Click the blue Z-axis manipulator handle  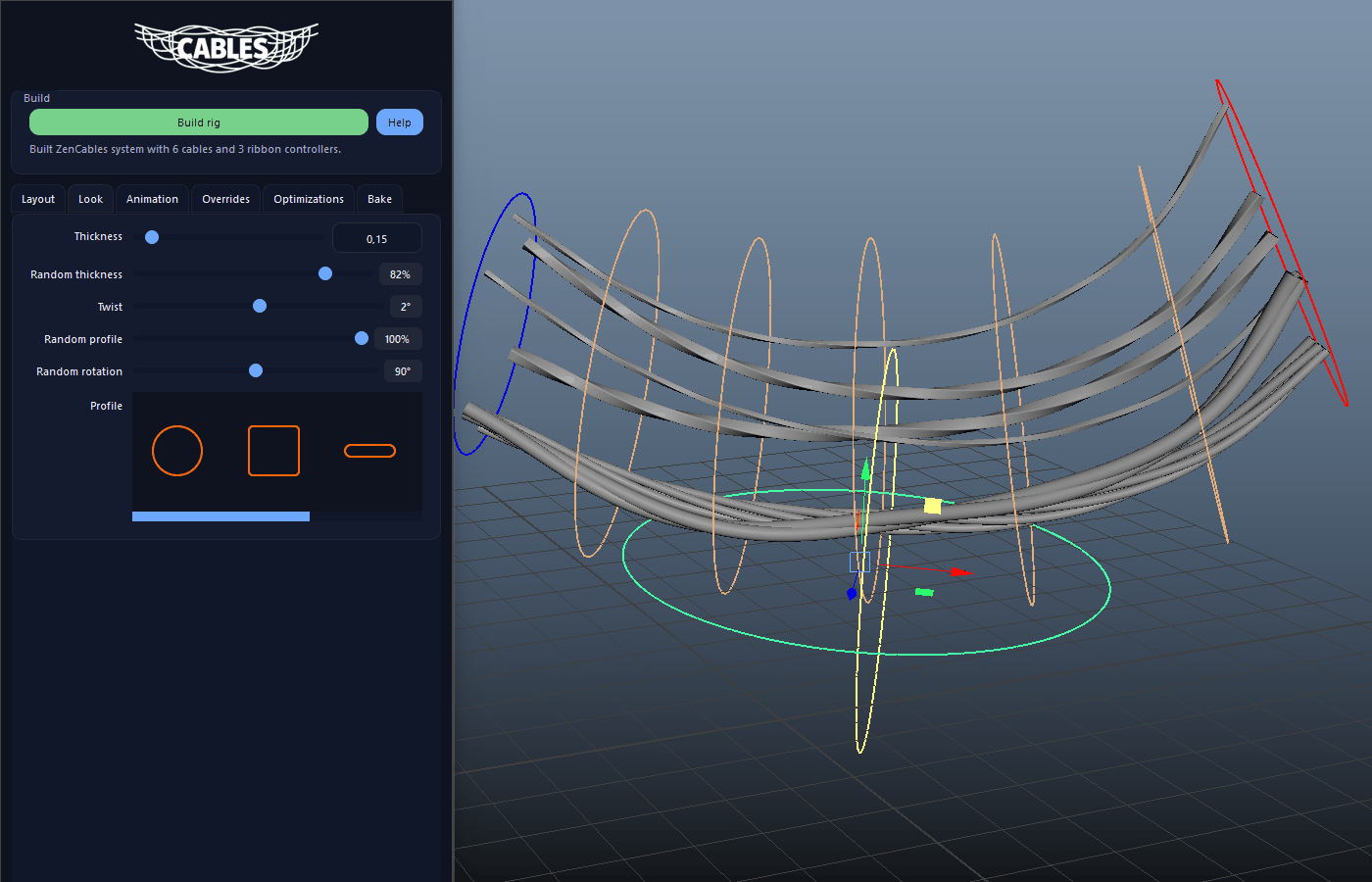(851, 593)
